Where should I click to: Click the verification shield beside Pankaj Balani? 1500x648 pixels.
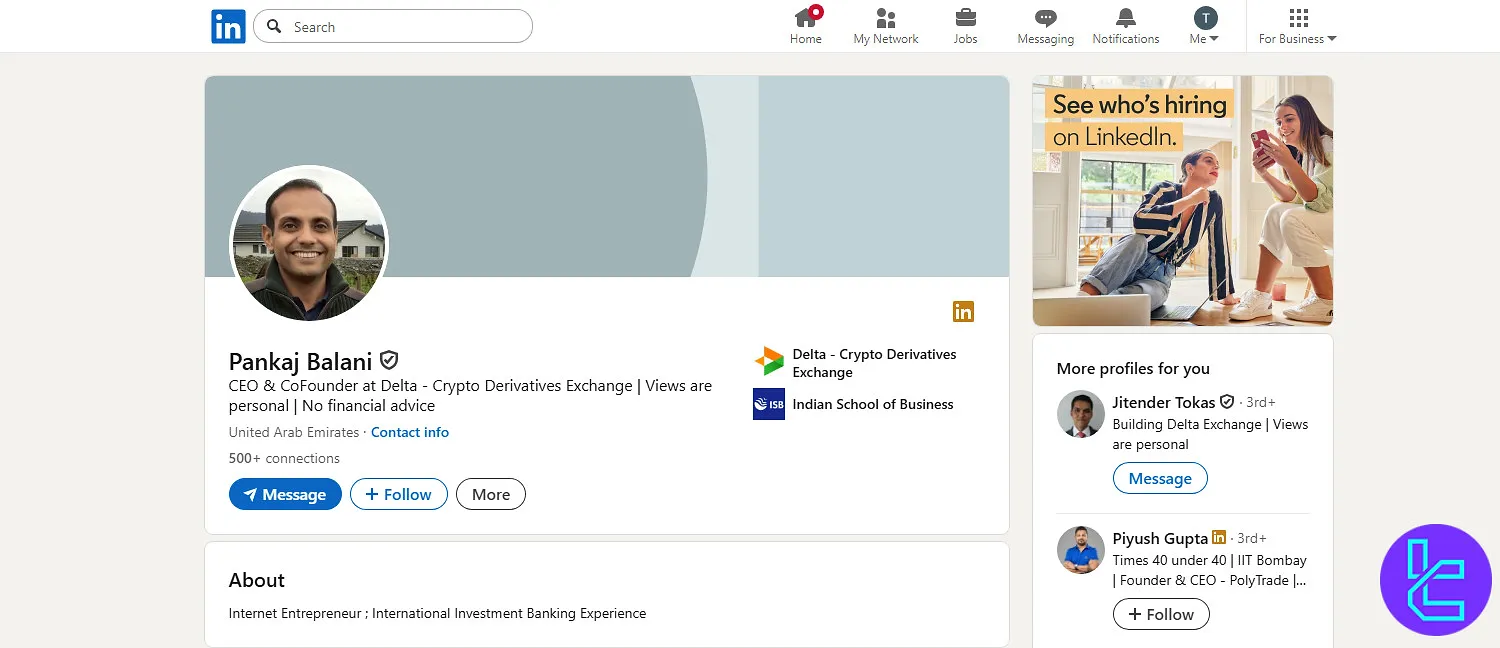pos(389,361)
